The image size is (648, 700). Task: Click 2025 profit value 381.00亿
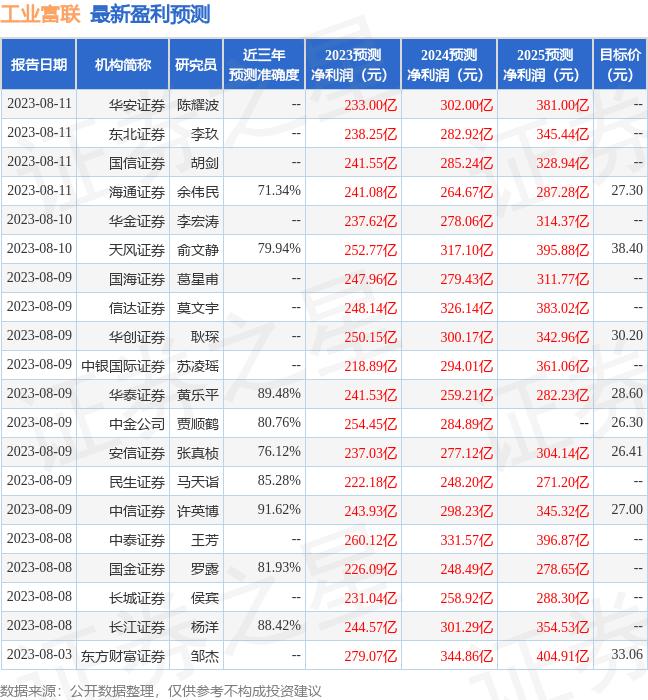562,105
